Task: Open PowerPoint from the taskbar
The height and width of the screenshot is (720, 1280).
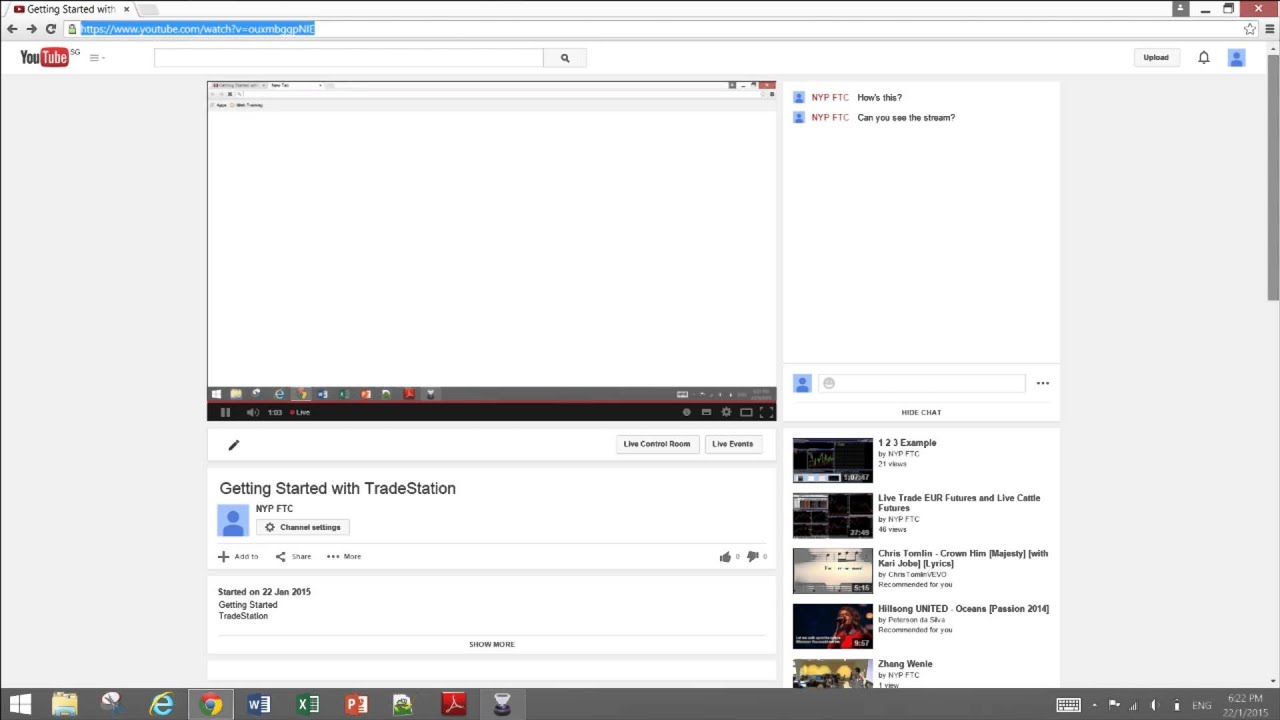Action: click(356, 705)
